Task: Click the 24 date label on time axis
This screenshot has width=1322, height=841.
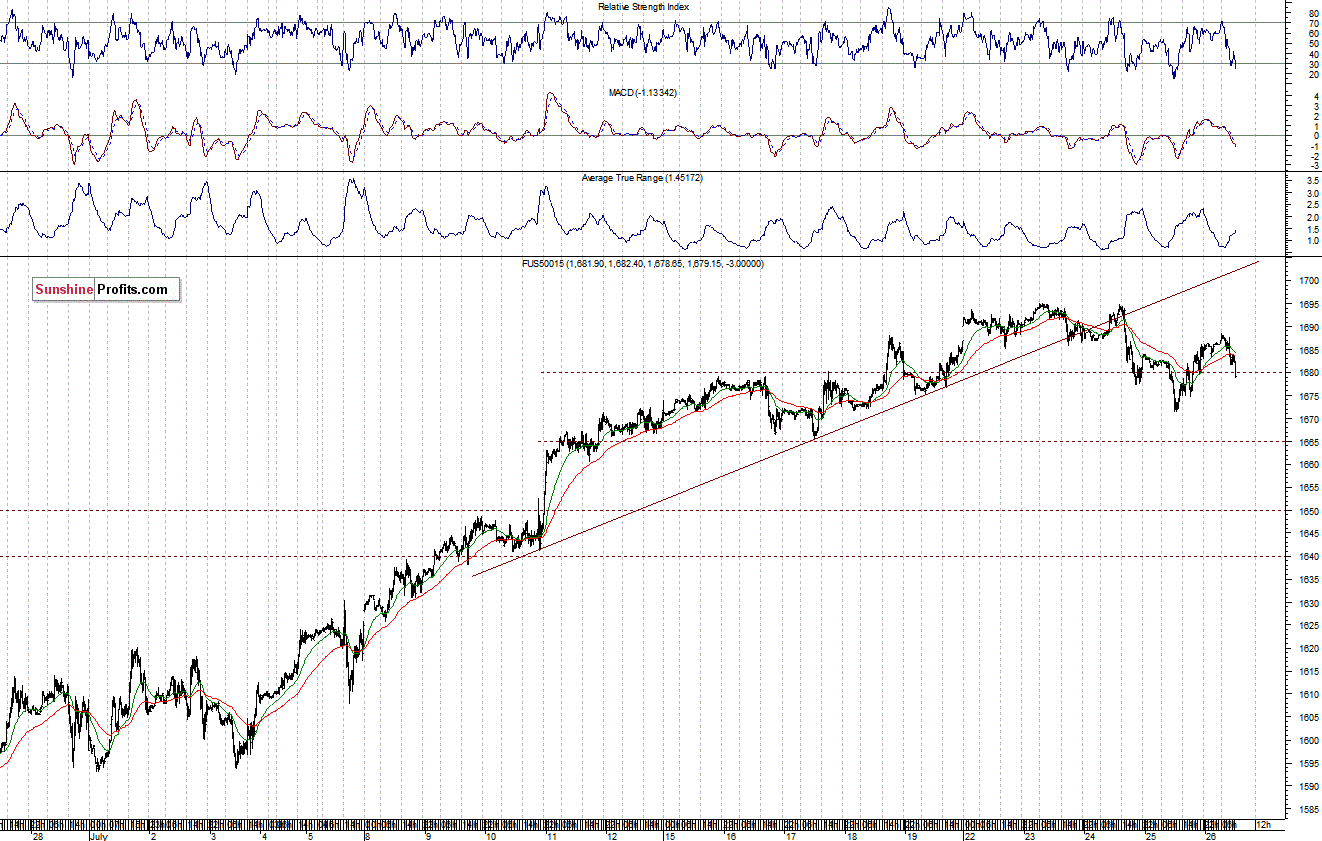Action: coord(1089,835)
